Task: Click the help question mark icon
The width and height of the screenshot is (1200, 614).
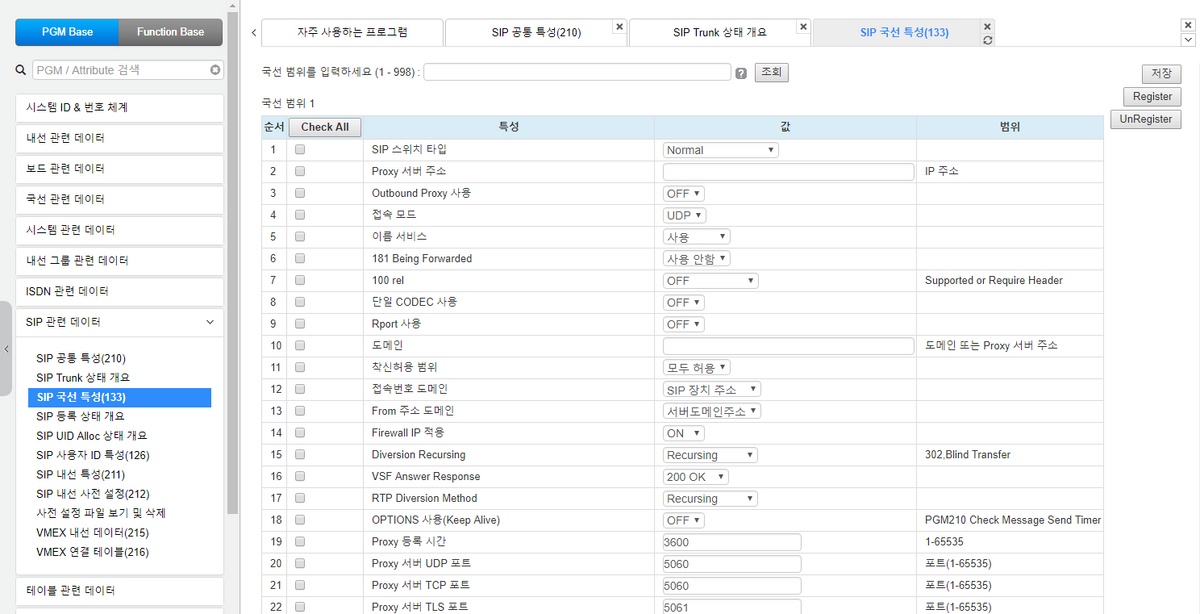Action: tap(741, 73)
